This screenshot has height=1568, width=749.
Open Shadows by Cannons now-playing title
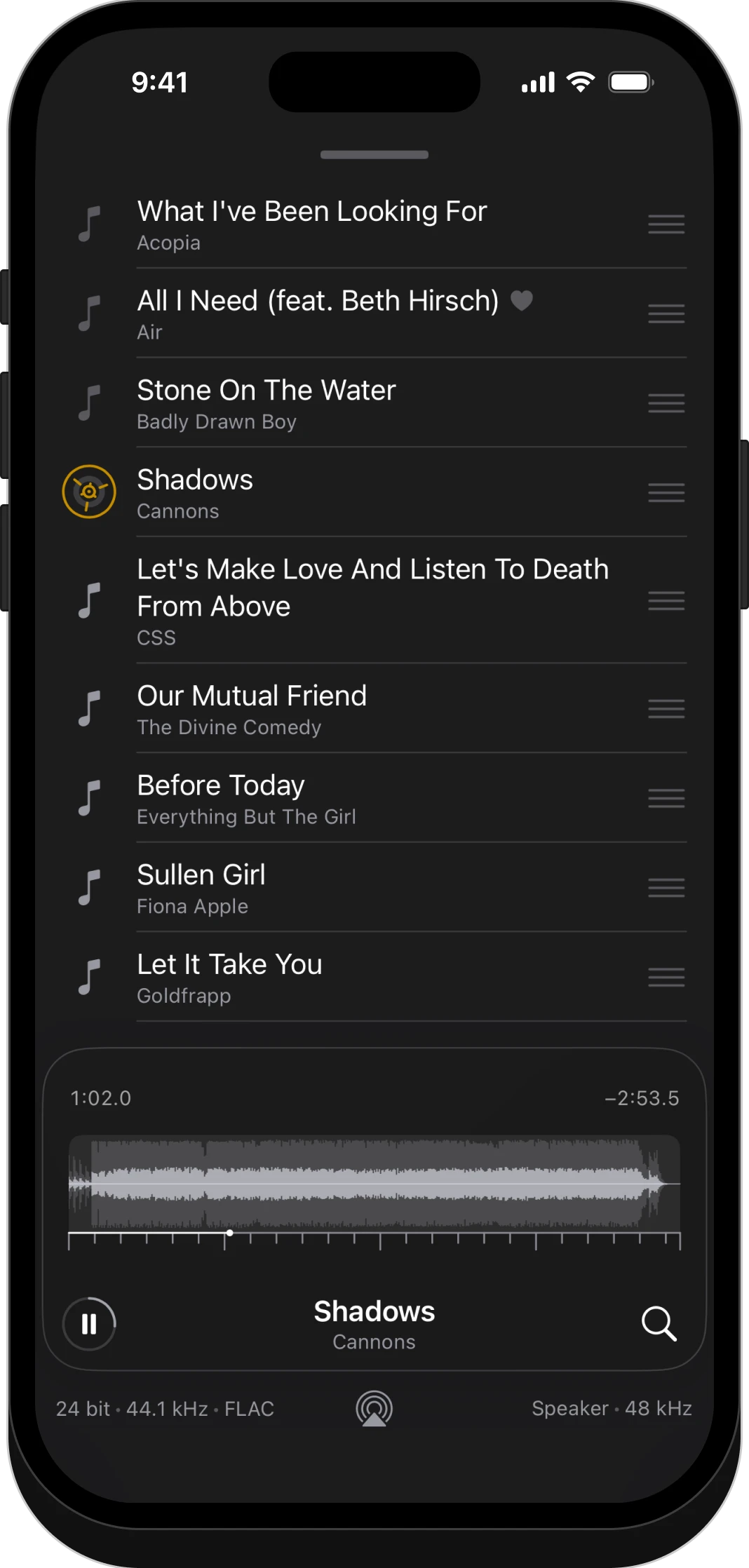click(374, 1325)
